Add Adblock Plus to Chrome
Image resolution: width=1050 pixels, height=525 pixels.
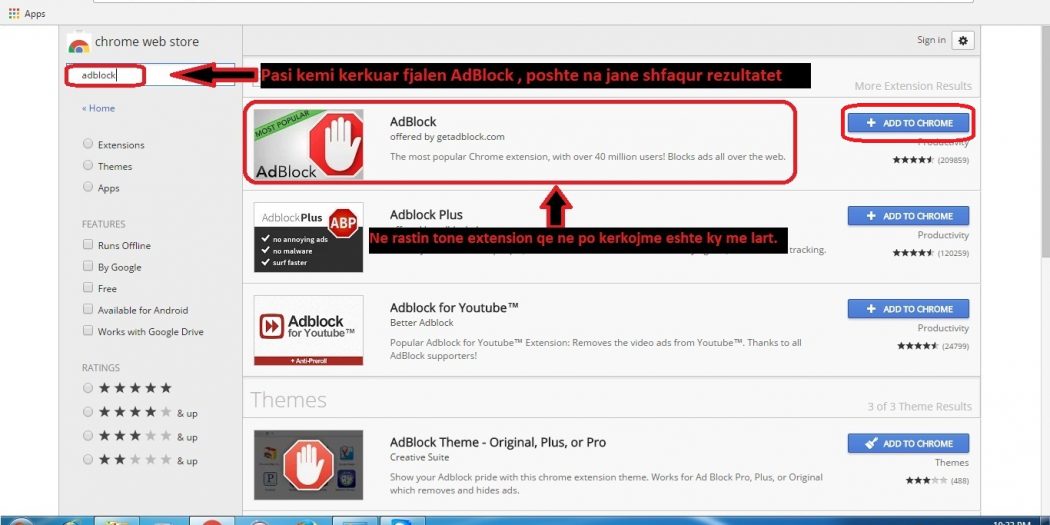(908, 216)
